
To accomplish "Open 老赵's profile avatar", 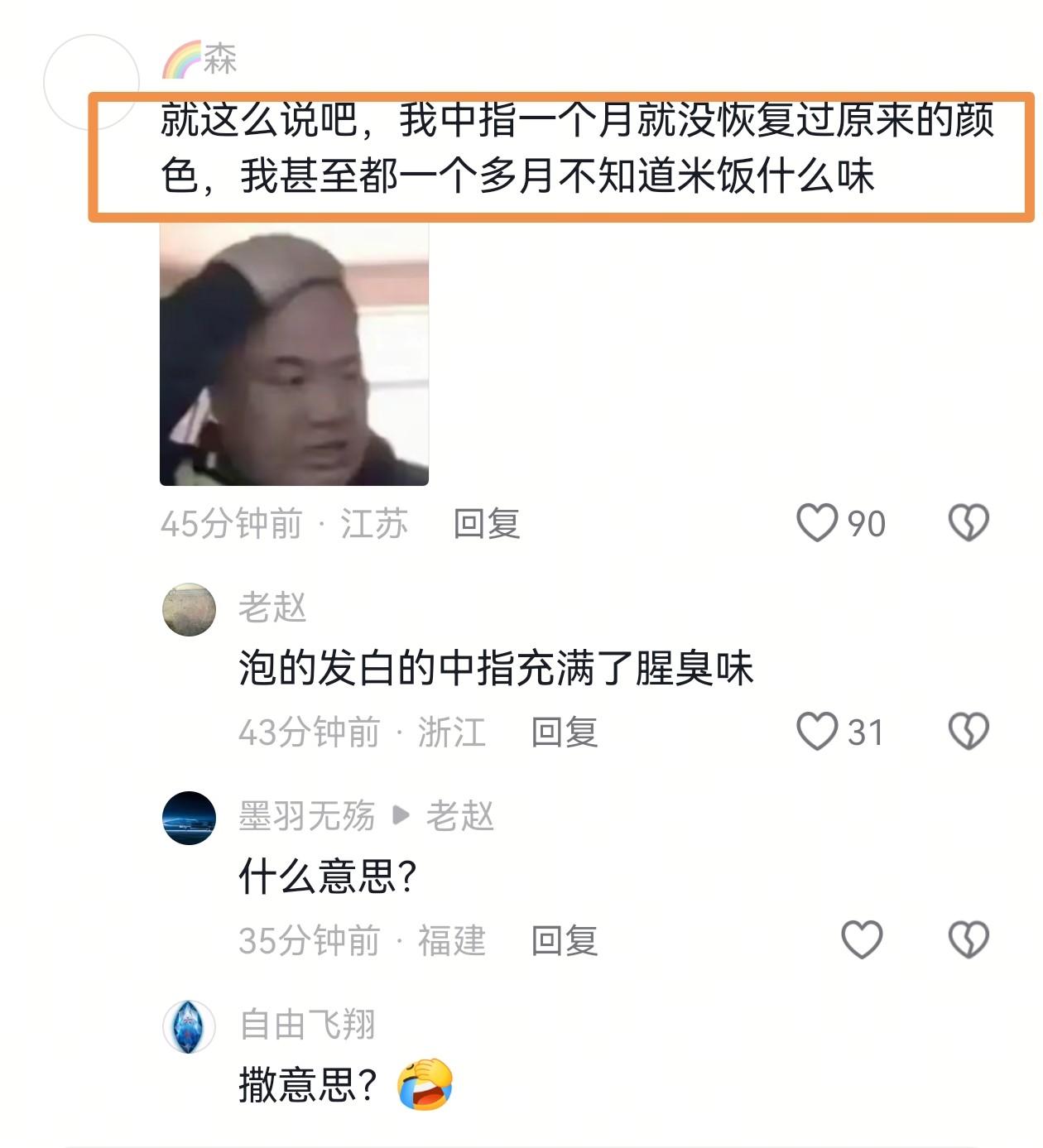I will (x=189, y=609).
